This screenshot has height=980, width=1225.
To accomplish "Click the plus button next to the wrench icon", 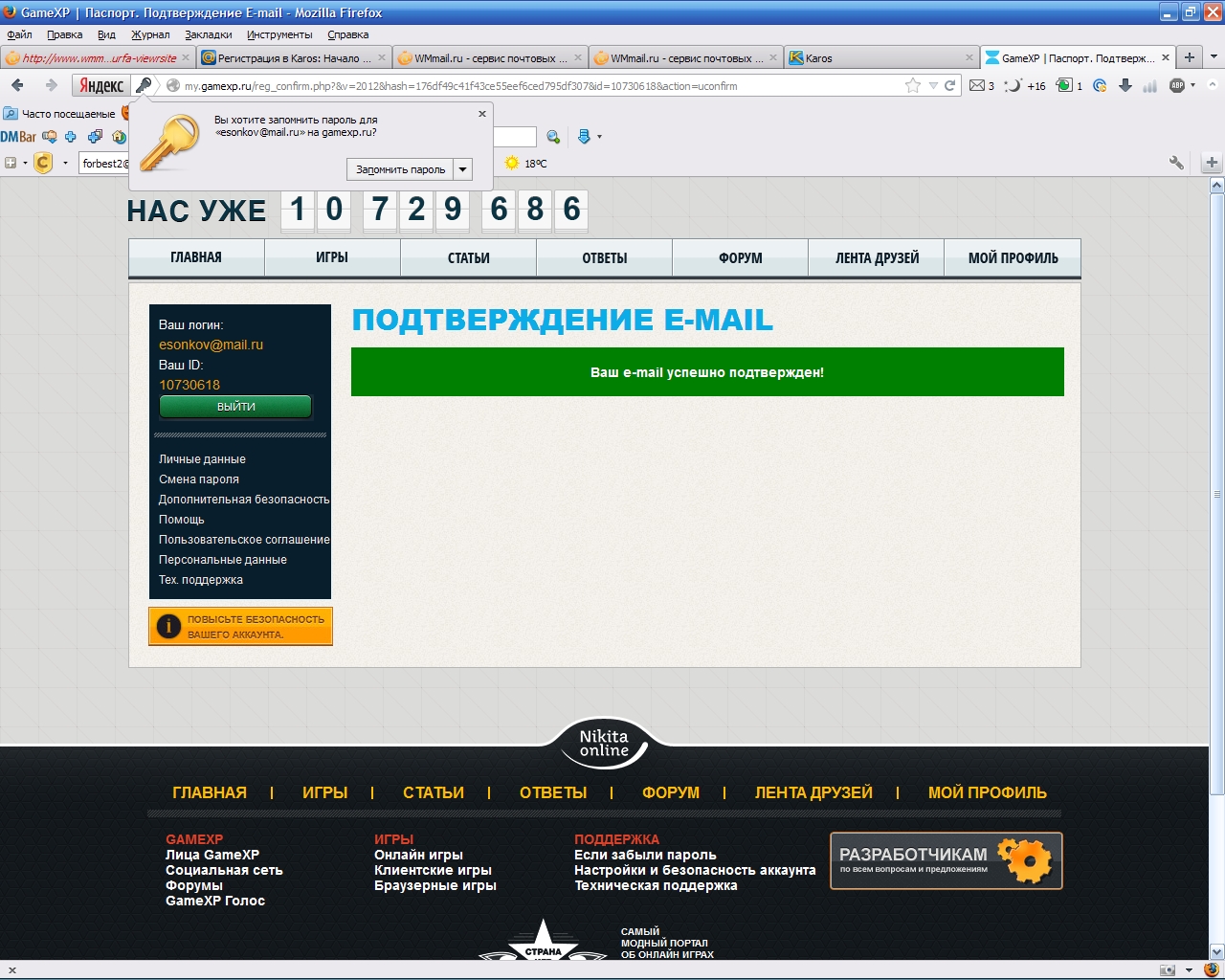I will [1212, 163].
